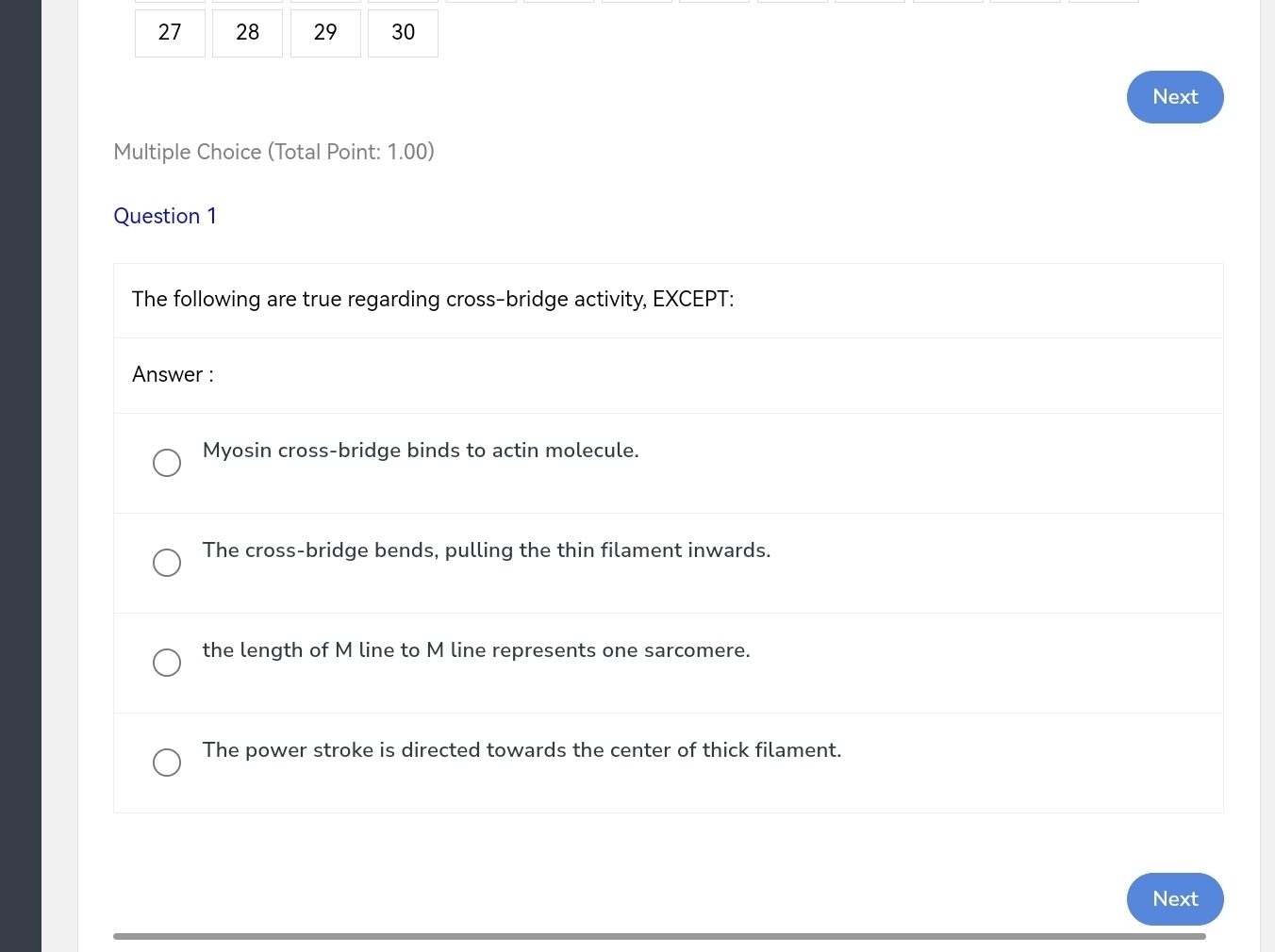This screenshot has height=952, width=1275.
Task: Go to question 28 in navigator
Action: click(x=247, y=32)
